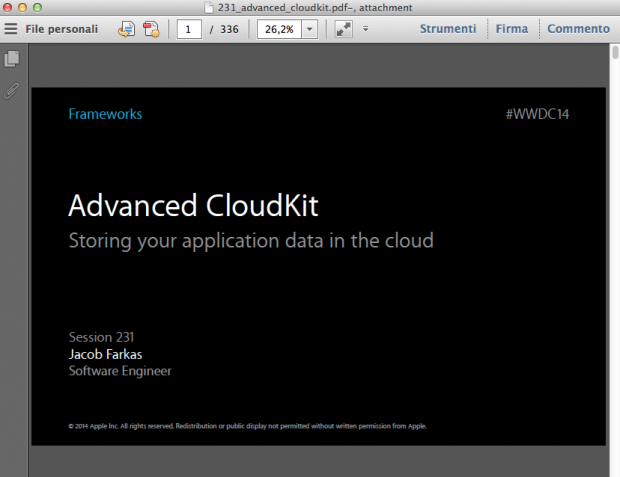This screenshot has width=620, height=477.
Task: Open the toolbar customize dropdown arrow
Action: pyautogui.click(x=366, y=29)
